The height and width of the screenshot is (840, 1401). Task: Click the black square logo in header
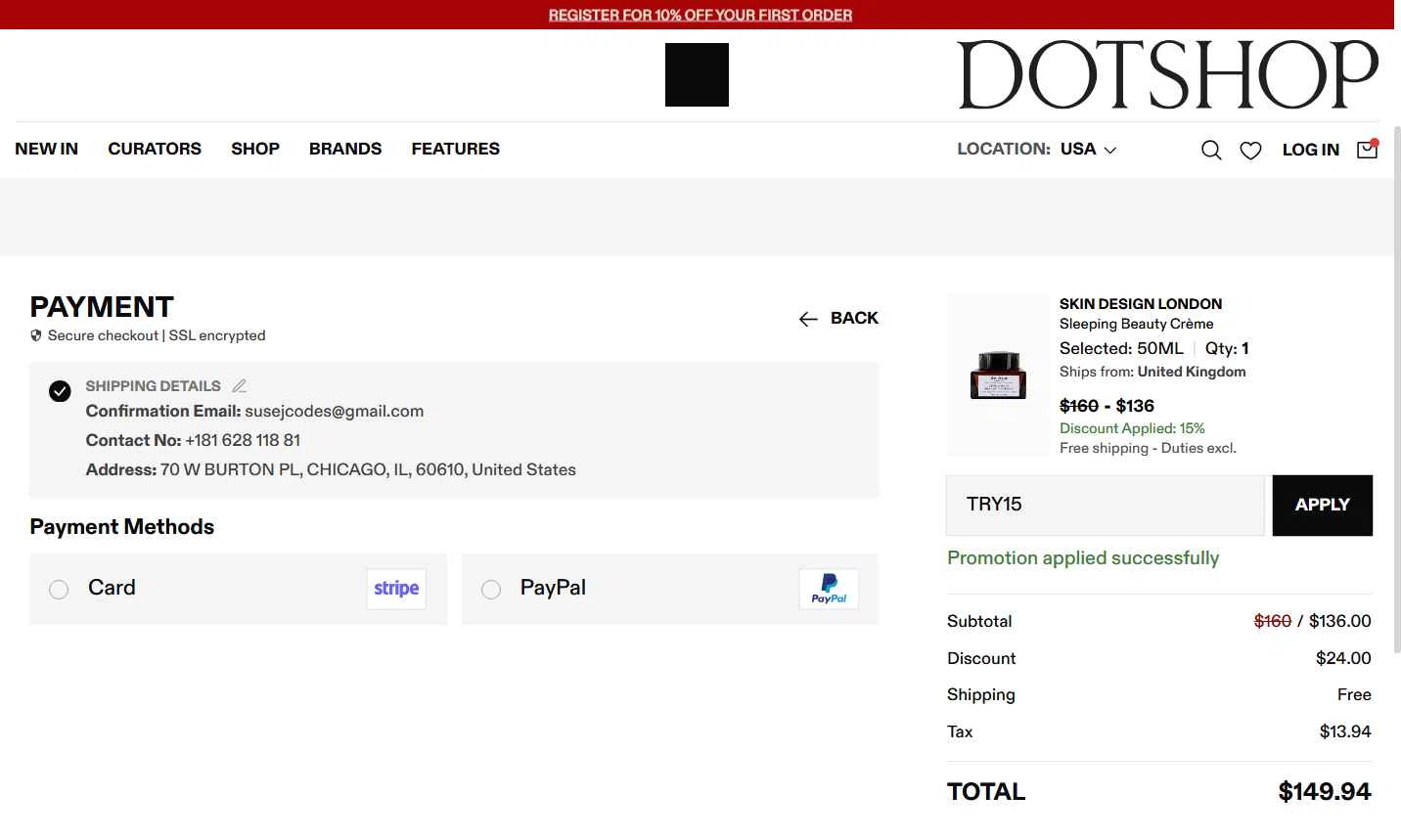tap(697, 74)
